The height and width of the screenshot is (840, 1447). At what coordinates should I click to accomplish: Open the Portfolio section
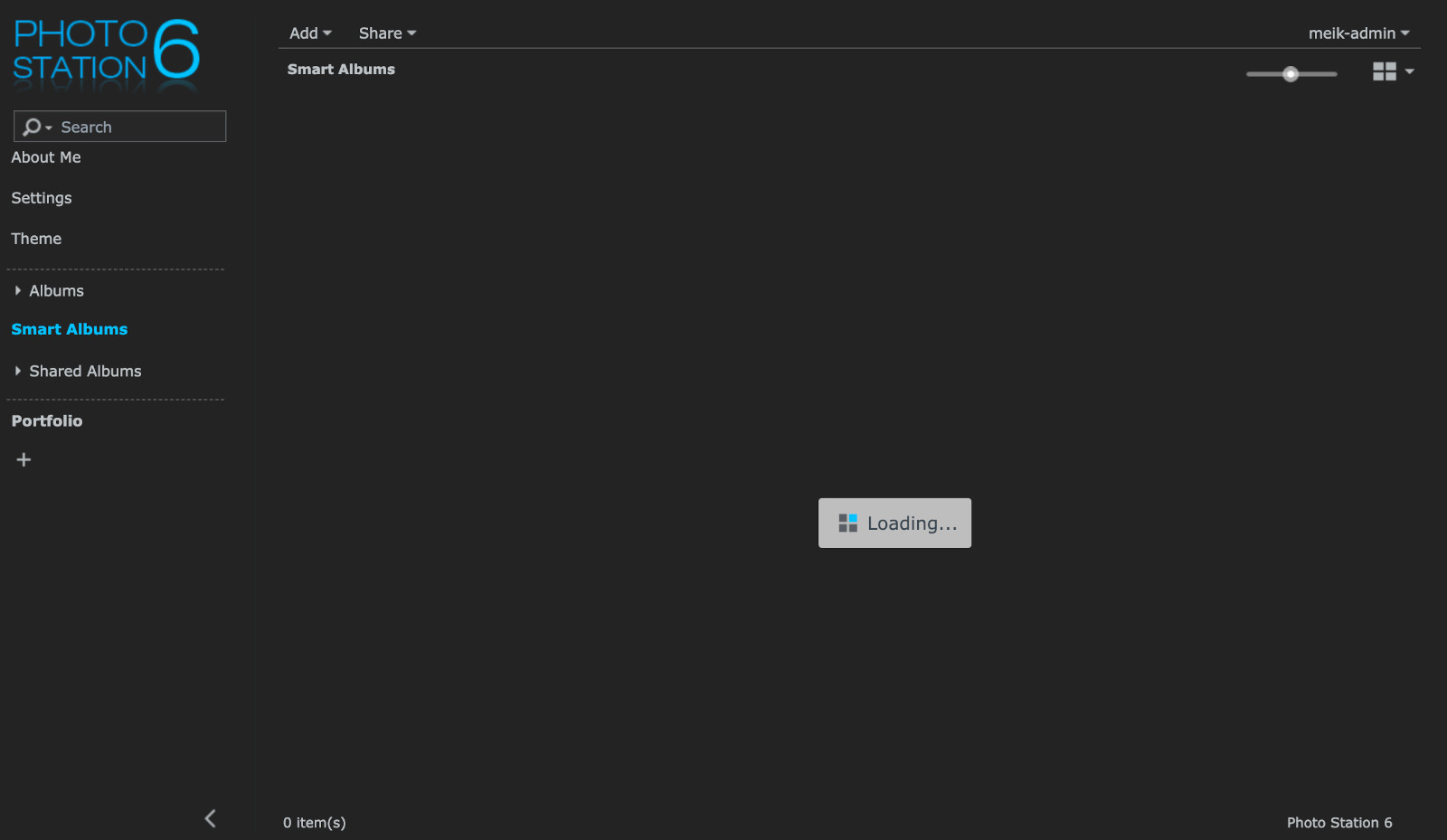(x=47, y=421)
